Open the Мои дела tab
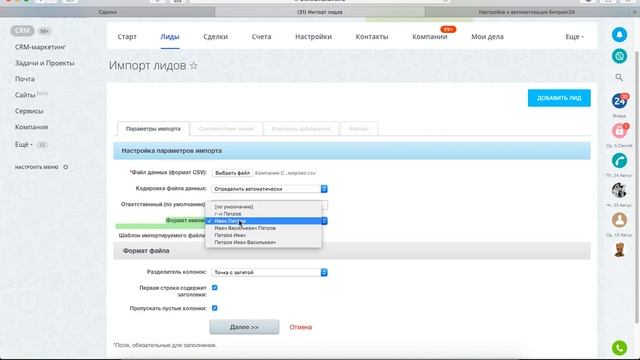 pyautogui.click(x=487, y=37)
